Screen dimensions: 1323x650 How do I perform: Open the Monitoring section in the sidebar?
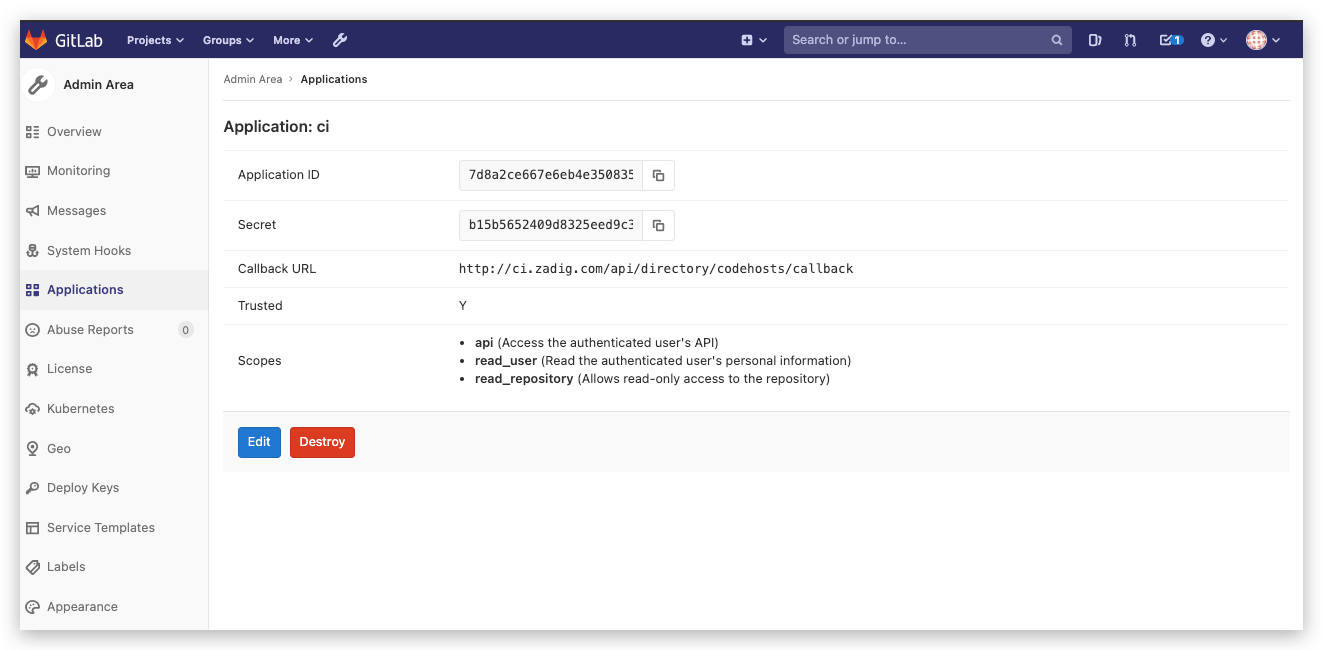[79, 170]
